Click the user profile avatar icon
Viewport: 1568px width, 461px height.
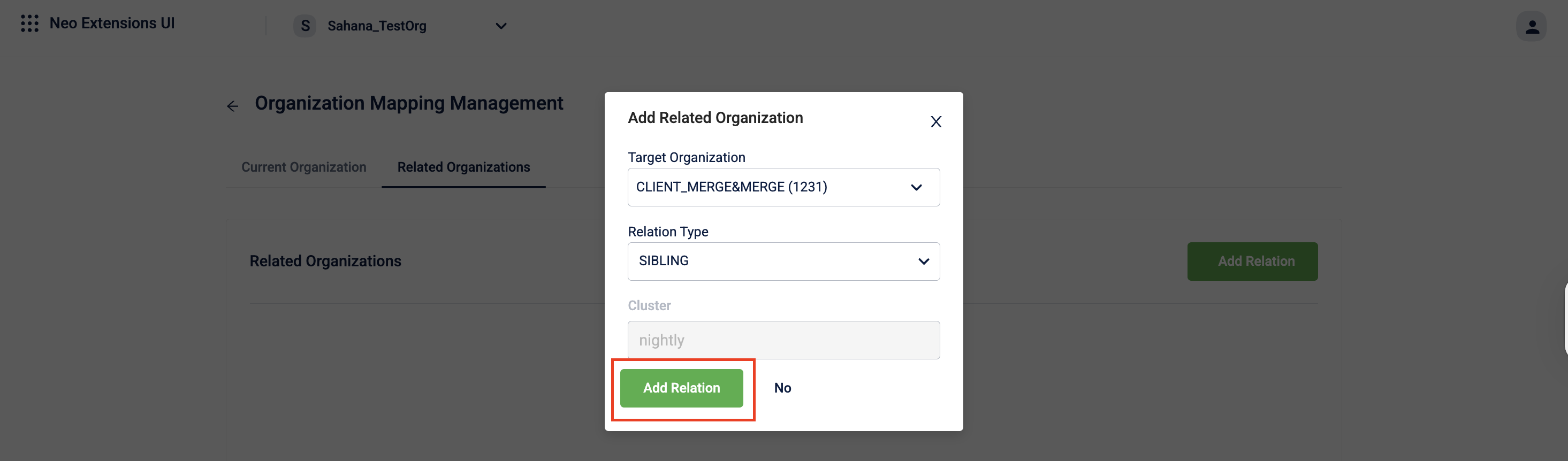click(x=1531, y=26)
